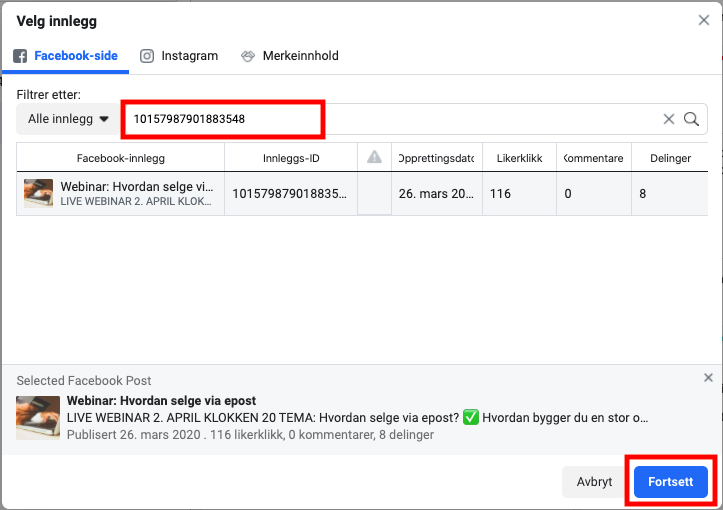Click the Kommentarer column header
The width and height of the screenshot is (723, 510).
tap(593, 158)
